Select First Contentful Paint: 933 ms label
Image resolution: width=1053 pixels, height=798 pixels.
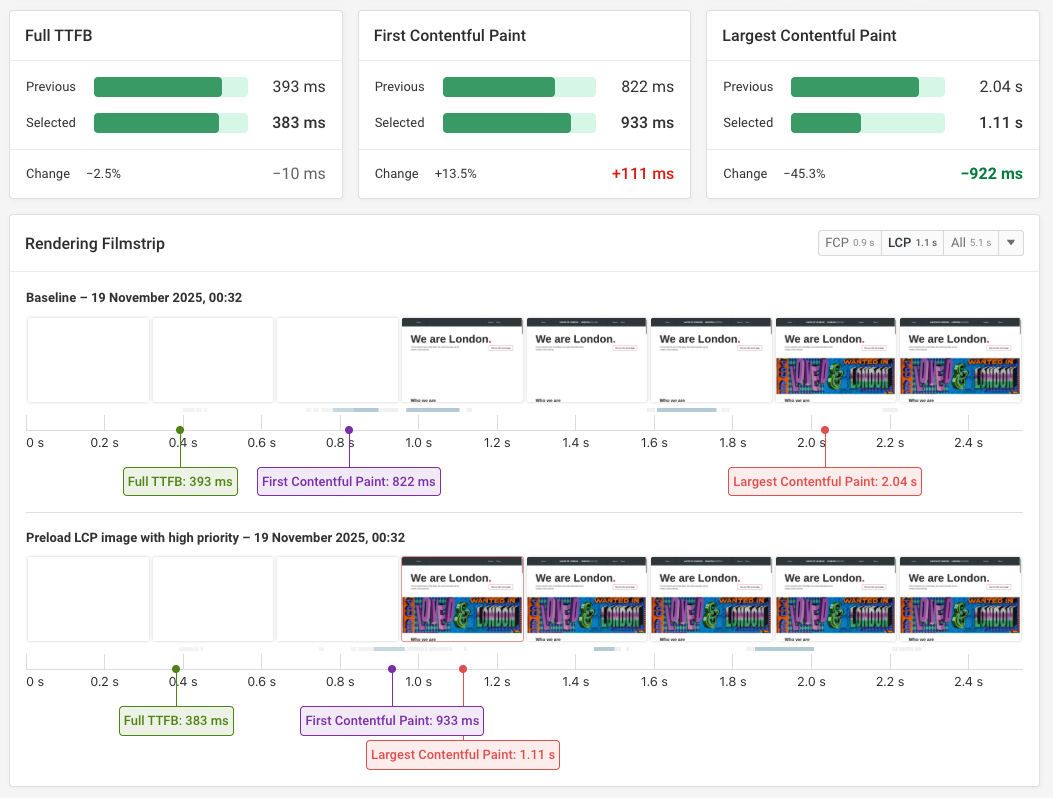tap(392, 720)
